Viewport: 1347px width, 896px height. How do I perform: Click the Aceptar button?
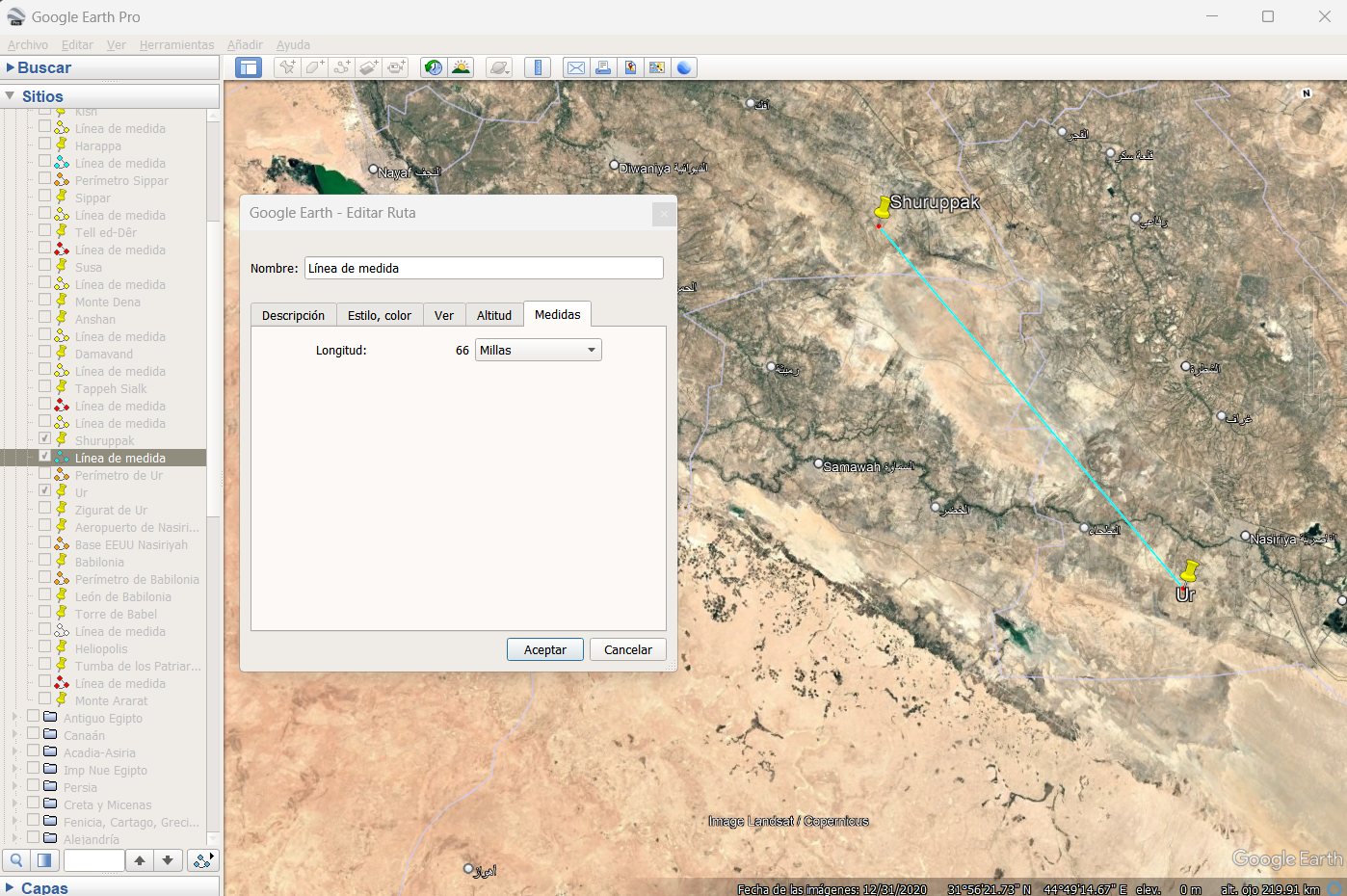[545, 649]
